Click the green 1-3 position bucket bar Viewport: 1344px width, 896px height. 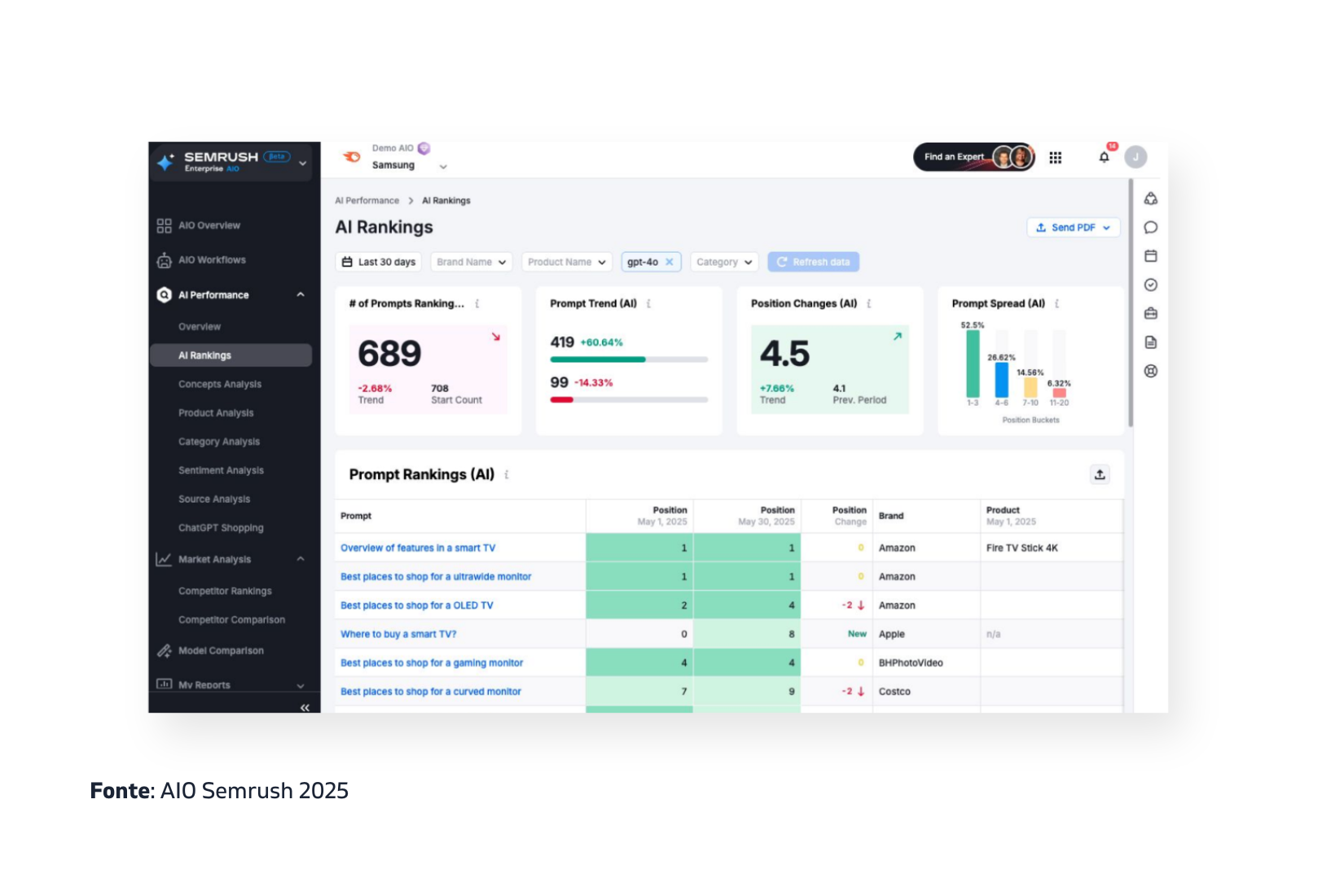pos(973,363)
